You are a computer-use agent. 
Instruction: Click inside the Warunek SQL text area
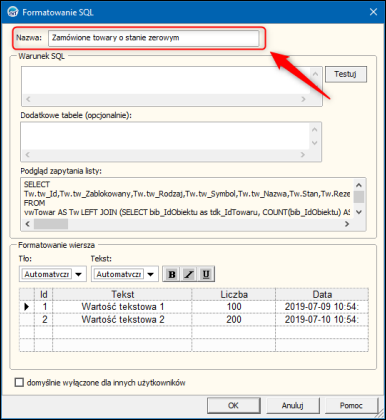coord(166,80)
